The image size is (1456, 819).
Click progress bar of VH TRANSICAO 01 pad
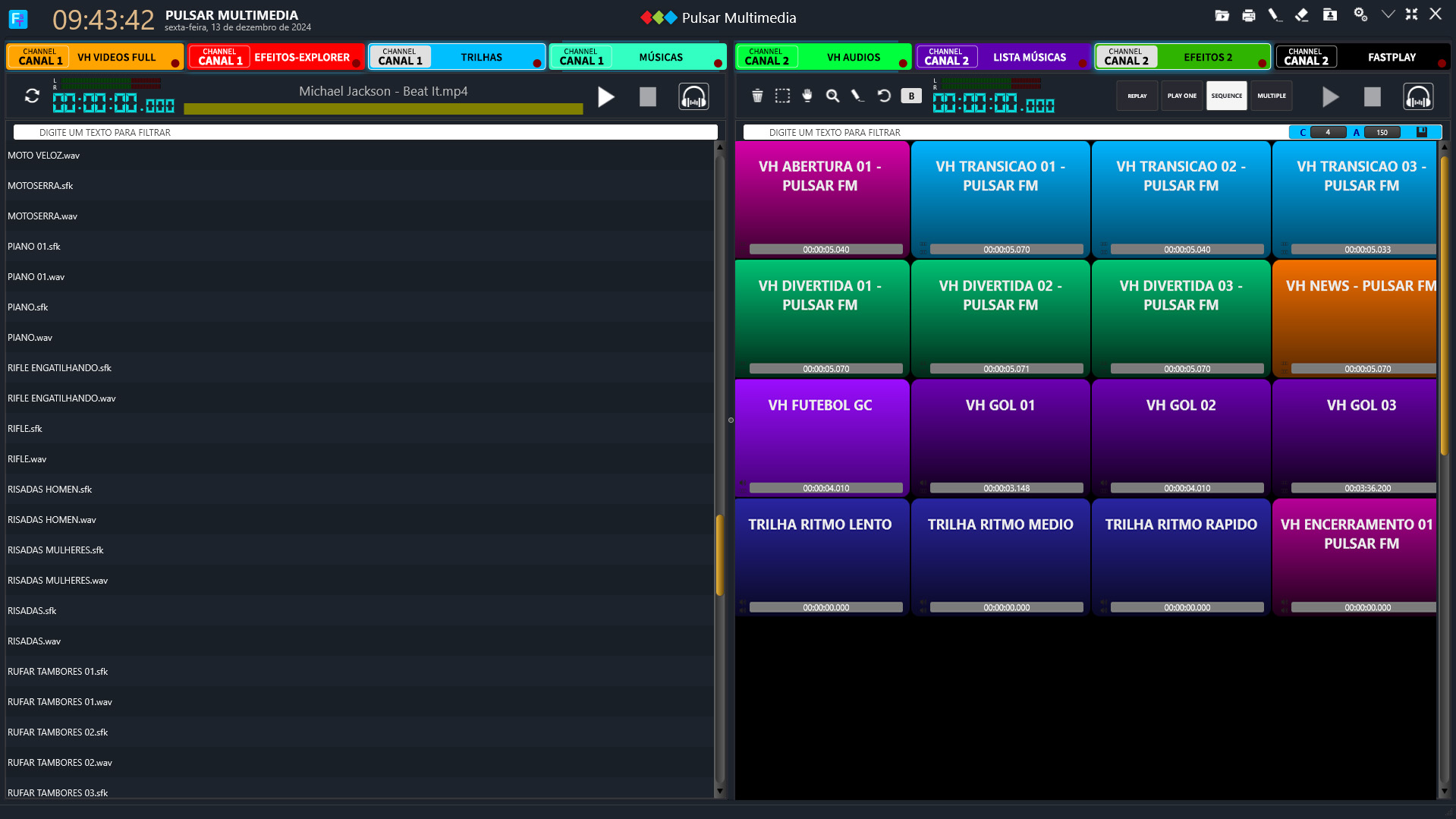tap(1006, 249)
